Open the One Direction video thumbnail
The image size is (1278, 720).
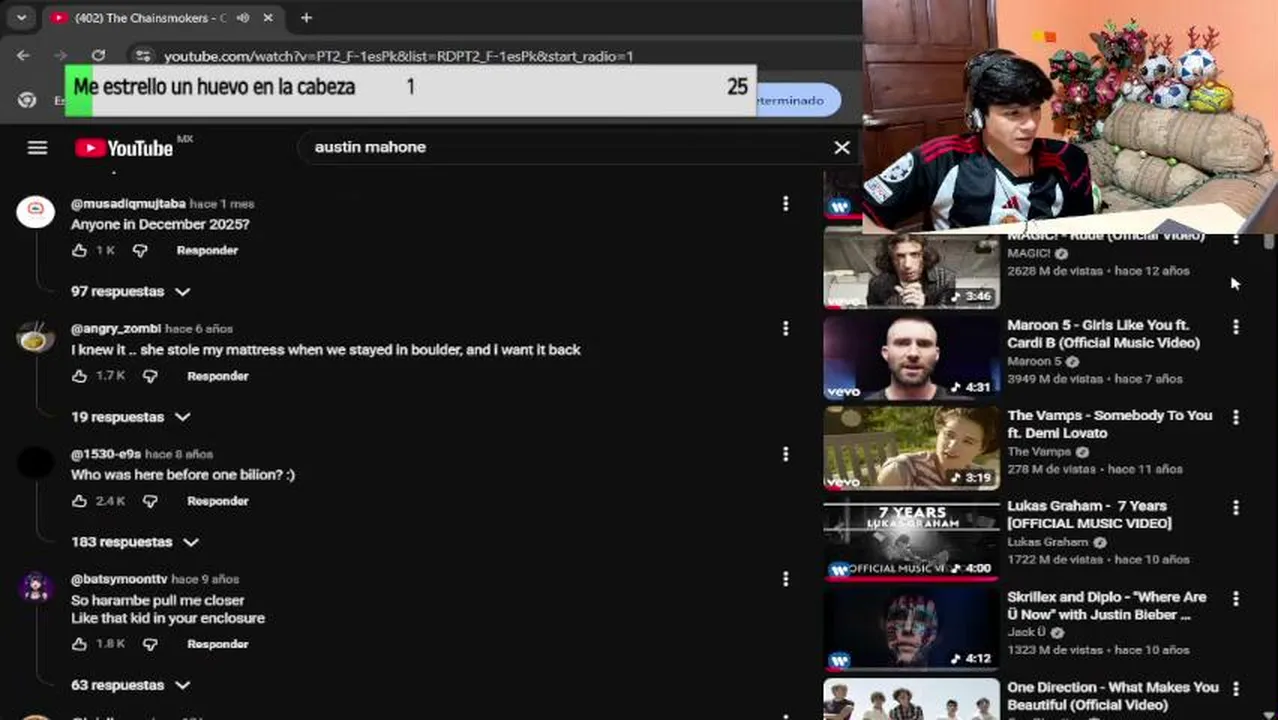[x=911, y=699]
